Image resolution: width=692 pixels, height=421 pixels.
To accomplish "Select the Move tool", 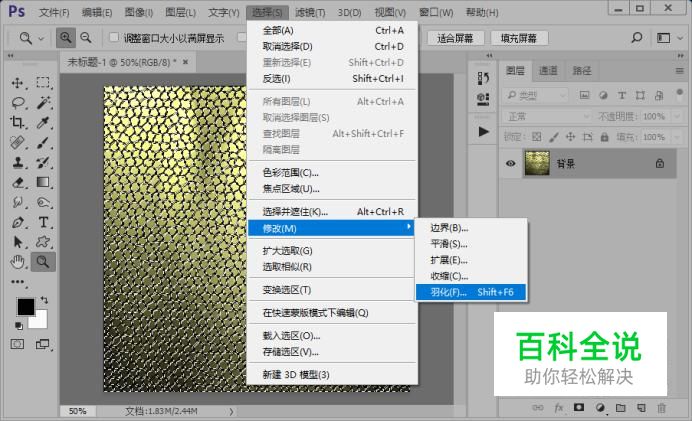I will 18,83.
